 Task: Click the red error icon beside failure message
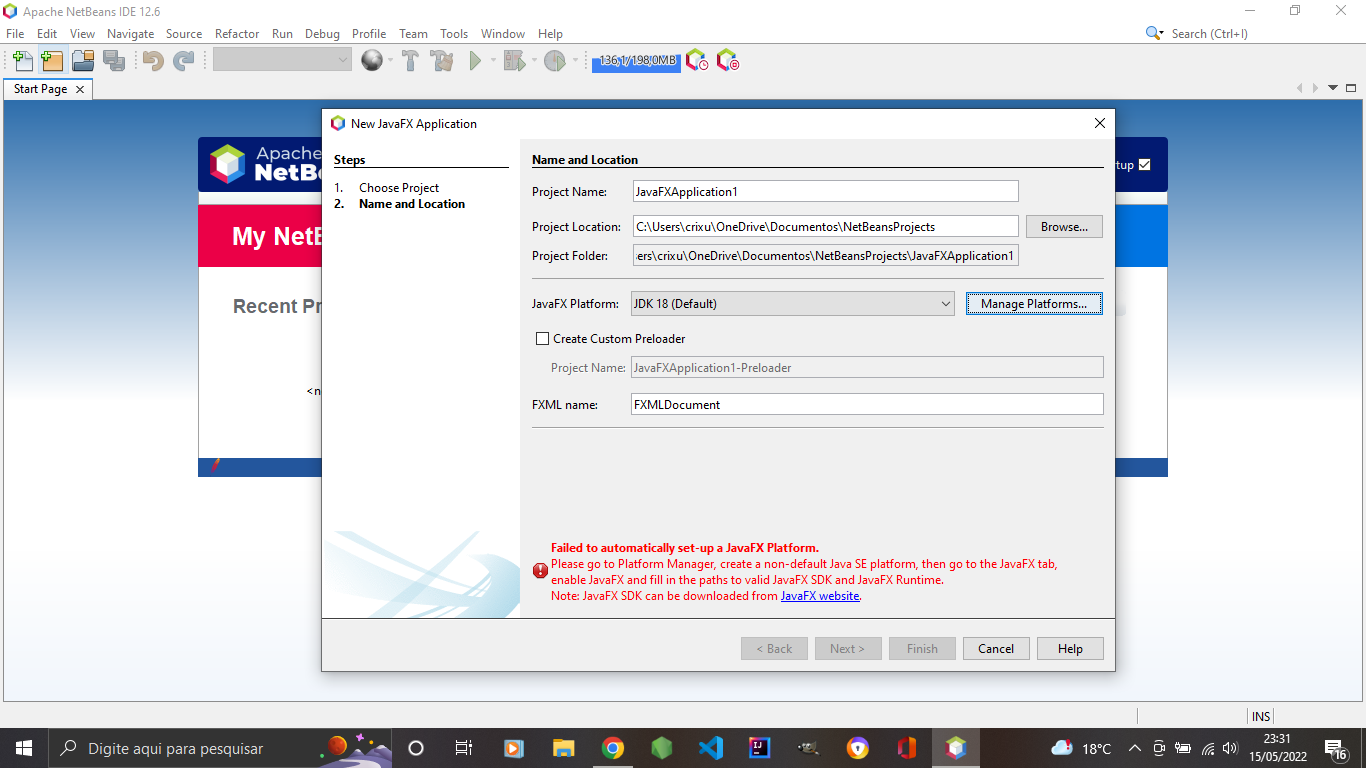click(540, 570)
